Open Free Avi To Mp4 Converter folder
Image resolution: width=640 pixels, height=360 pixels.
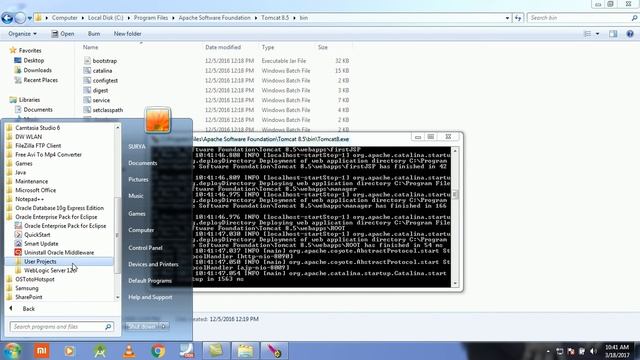pos(48,155)
